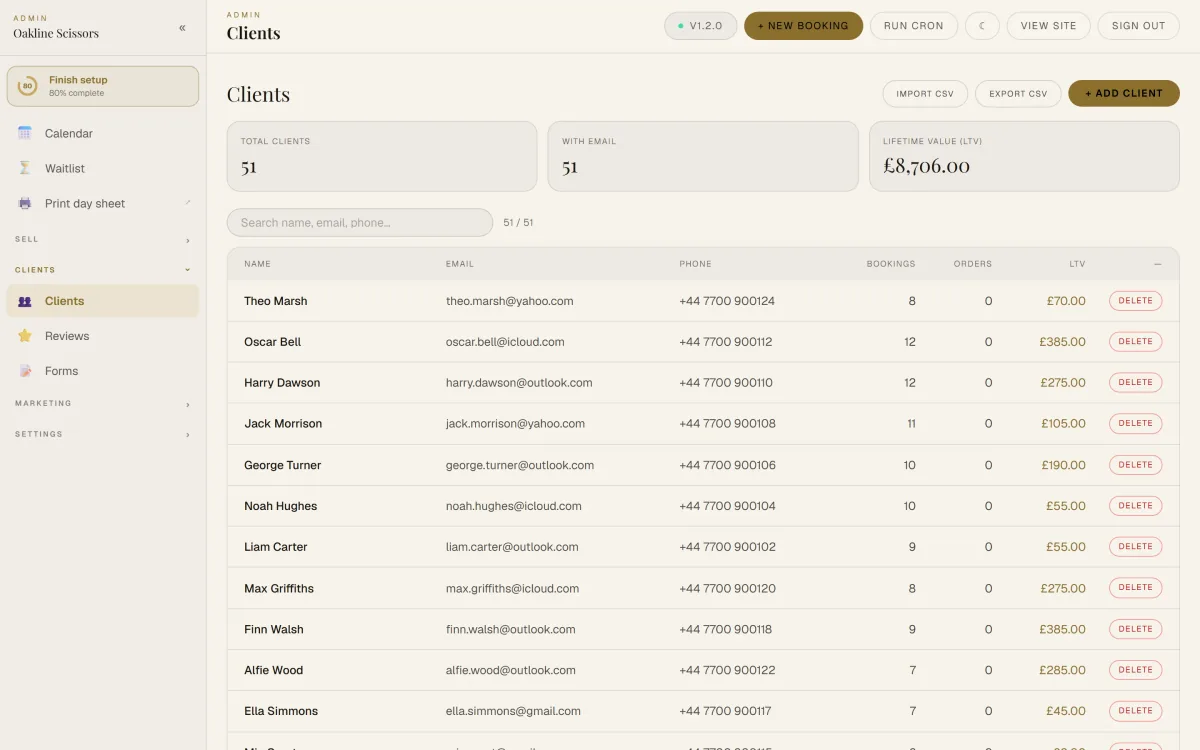Click the Run Cron button
The height and width of the screenshot is (750, 1200).
coord(914,26)
